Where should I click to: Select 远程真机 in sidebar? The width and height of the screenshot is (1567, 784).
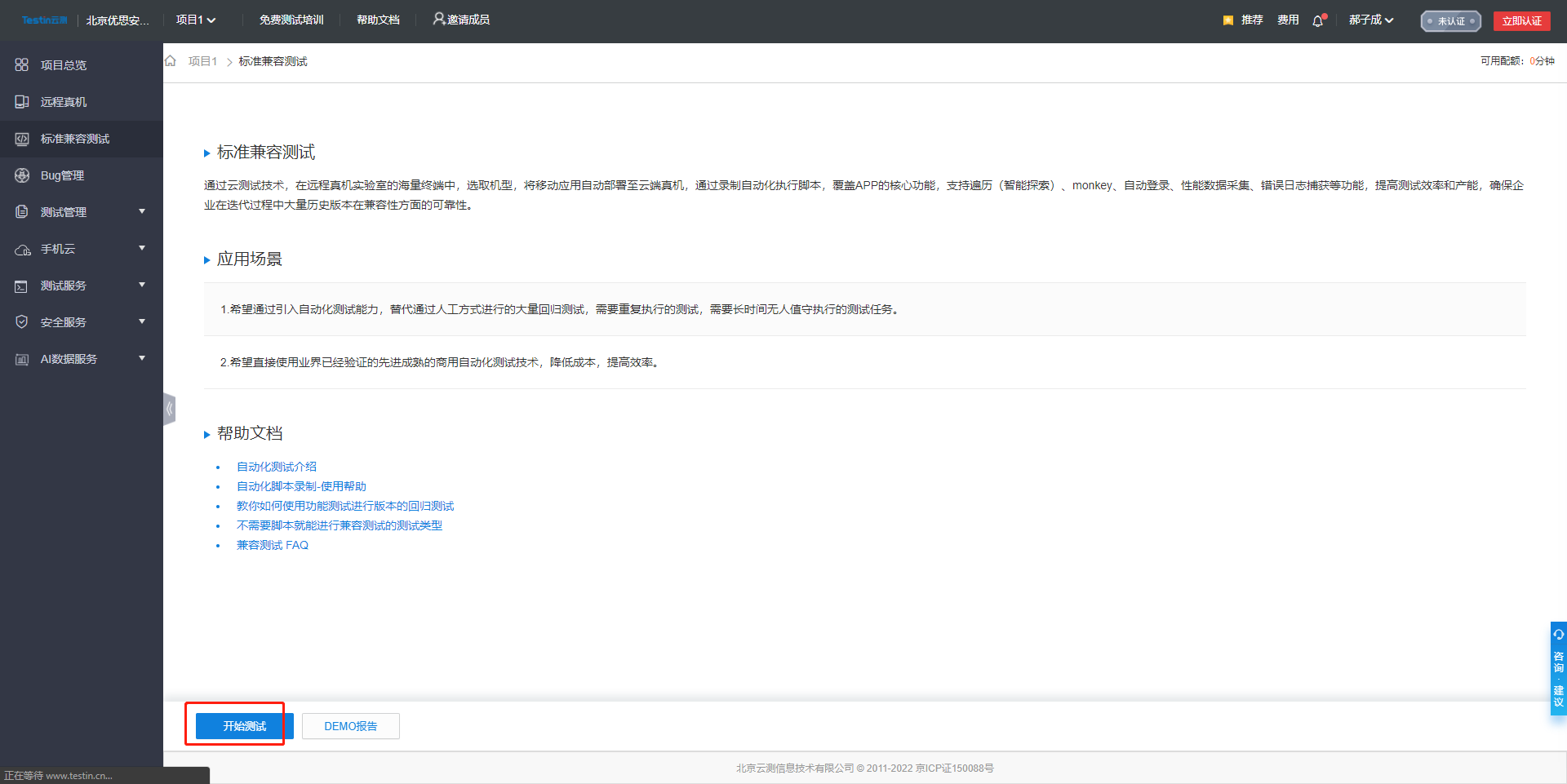(x=64, y=102)
